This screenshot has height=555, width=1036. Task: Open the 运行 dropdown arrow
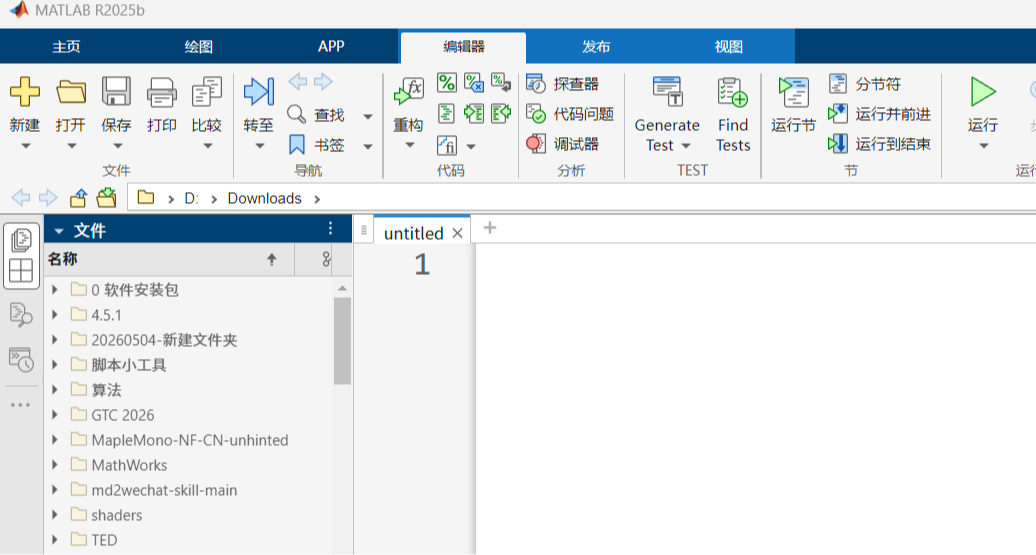pyautogui.click(x=983, y=146)
